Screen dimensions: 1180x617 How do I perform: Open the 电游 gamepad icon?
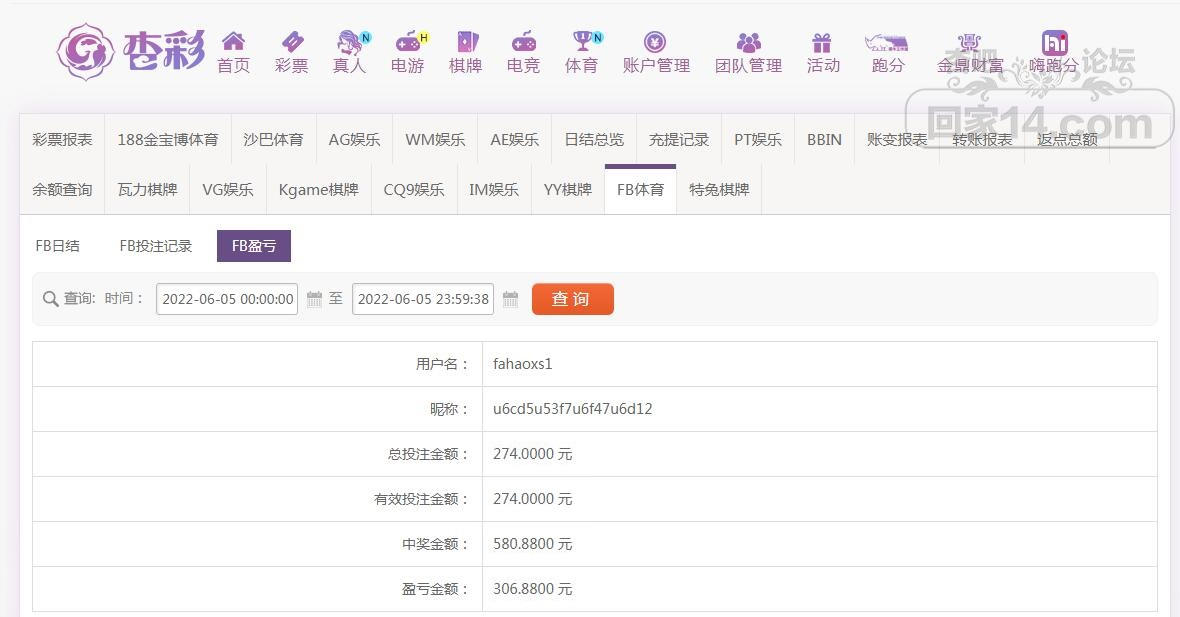click(x=408, y=42)
